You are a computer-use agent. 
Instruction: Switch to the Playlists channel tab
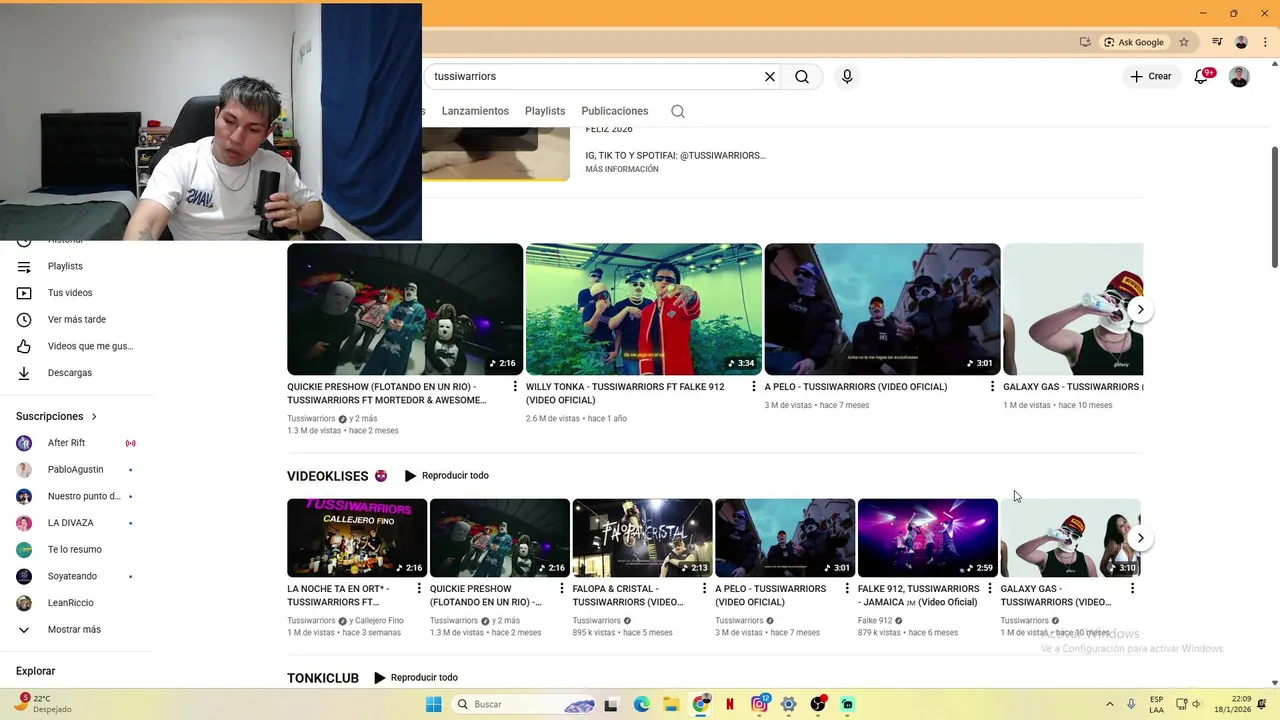tap(545, 111)
